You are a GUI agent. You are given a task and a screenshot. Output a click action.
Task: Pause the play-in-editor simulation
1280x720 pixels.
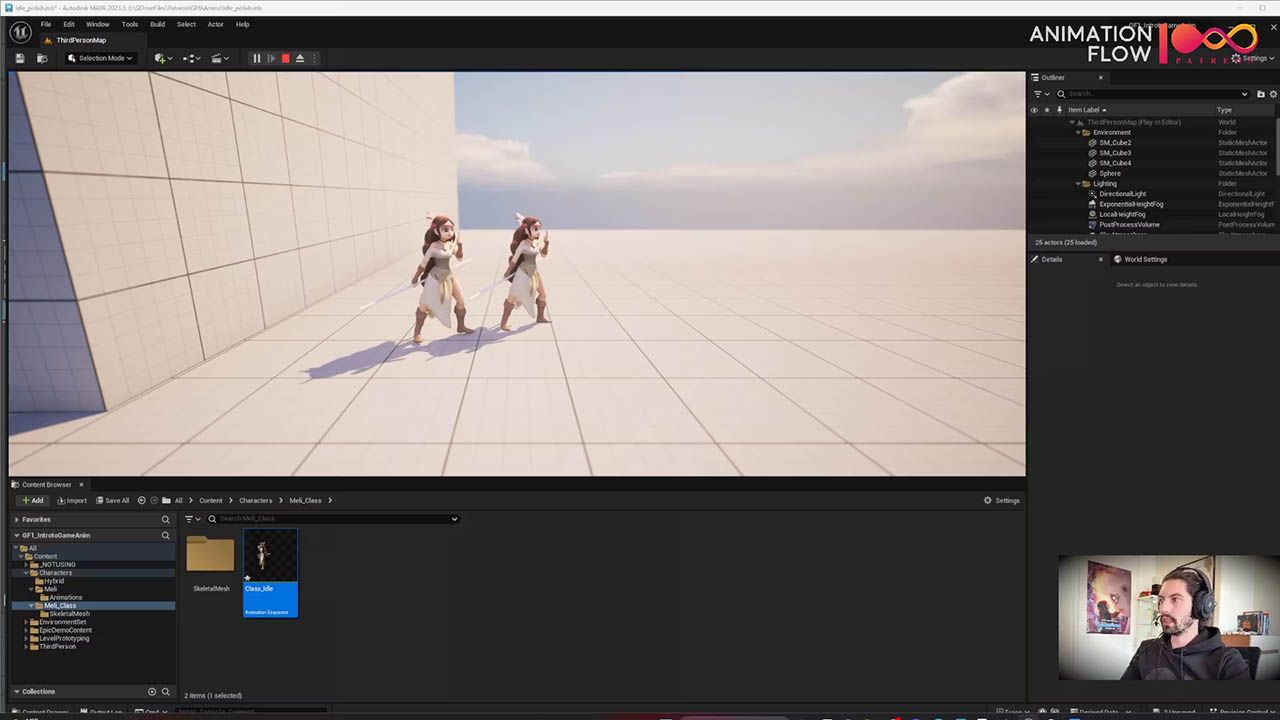(x=256, y=58)
